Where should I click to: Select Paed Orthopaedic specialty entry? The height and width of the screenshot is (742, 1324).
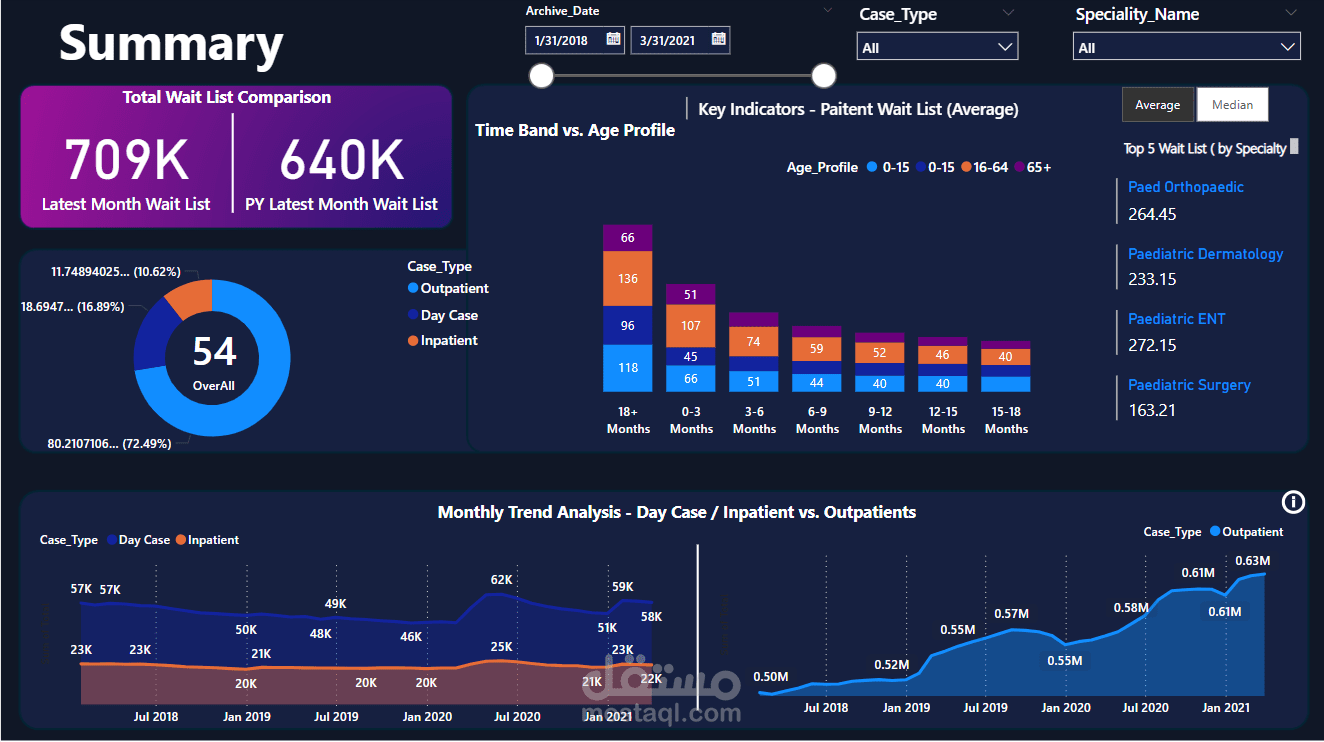[1186, 187]
